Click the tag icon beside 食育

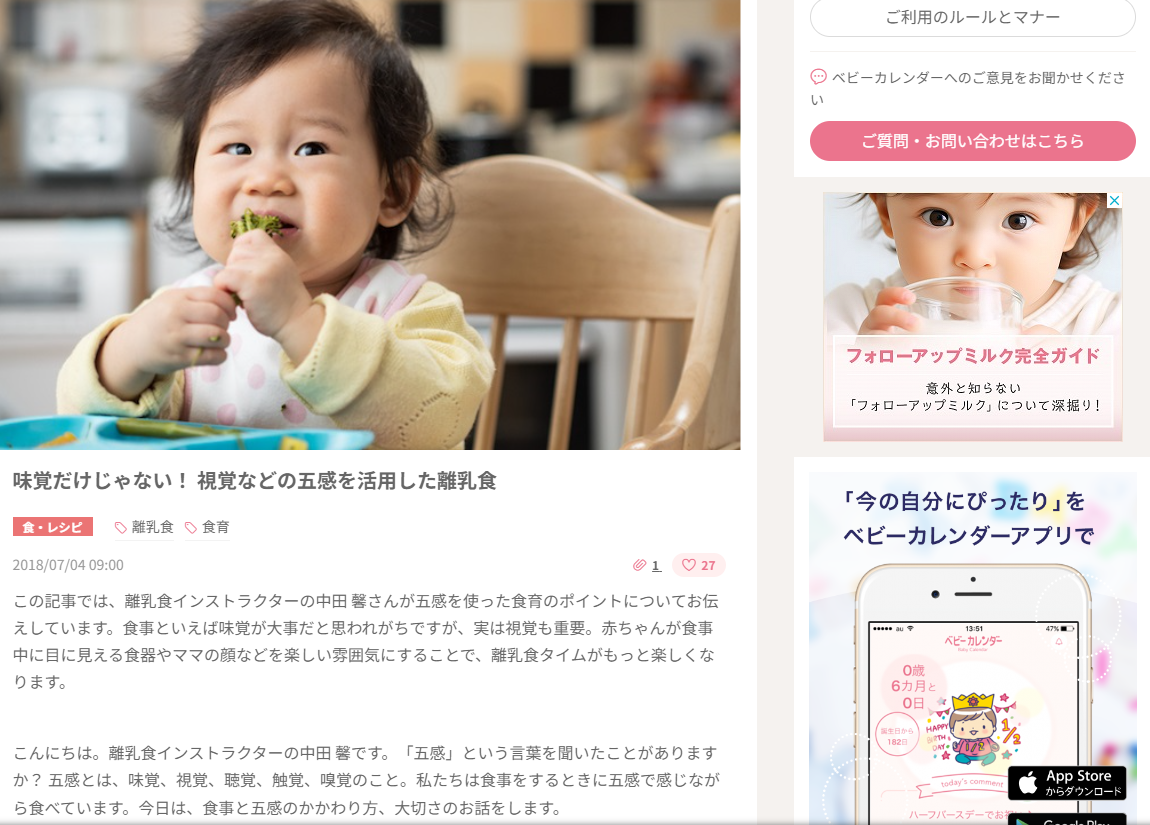point(191,527)
